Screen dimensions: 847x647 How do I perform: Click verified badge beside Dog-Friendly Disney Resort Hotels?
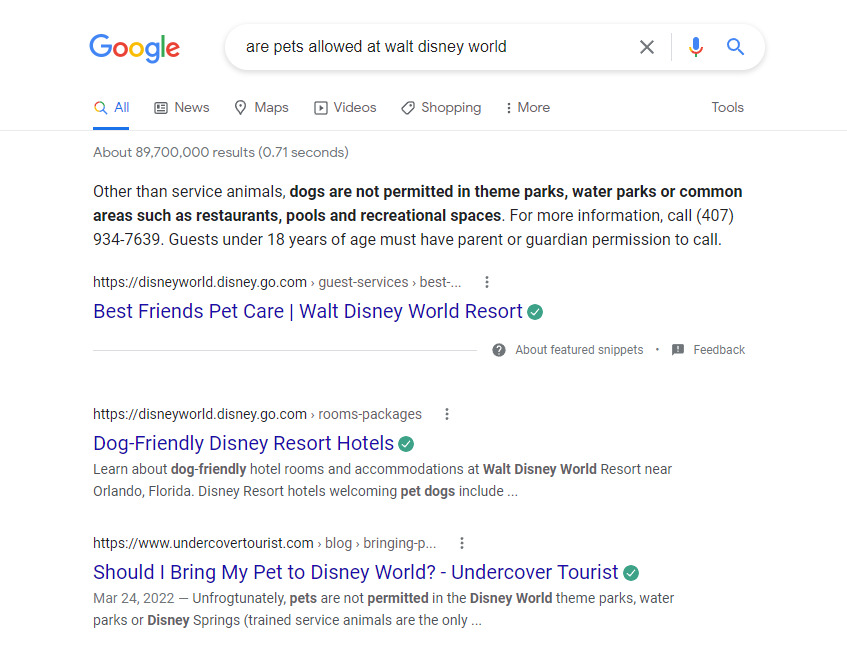coord(406,444)
